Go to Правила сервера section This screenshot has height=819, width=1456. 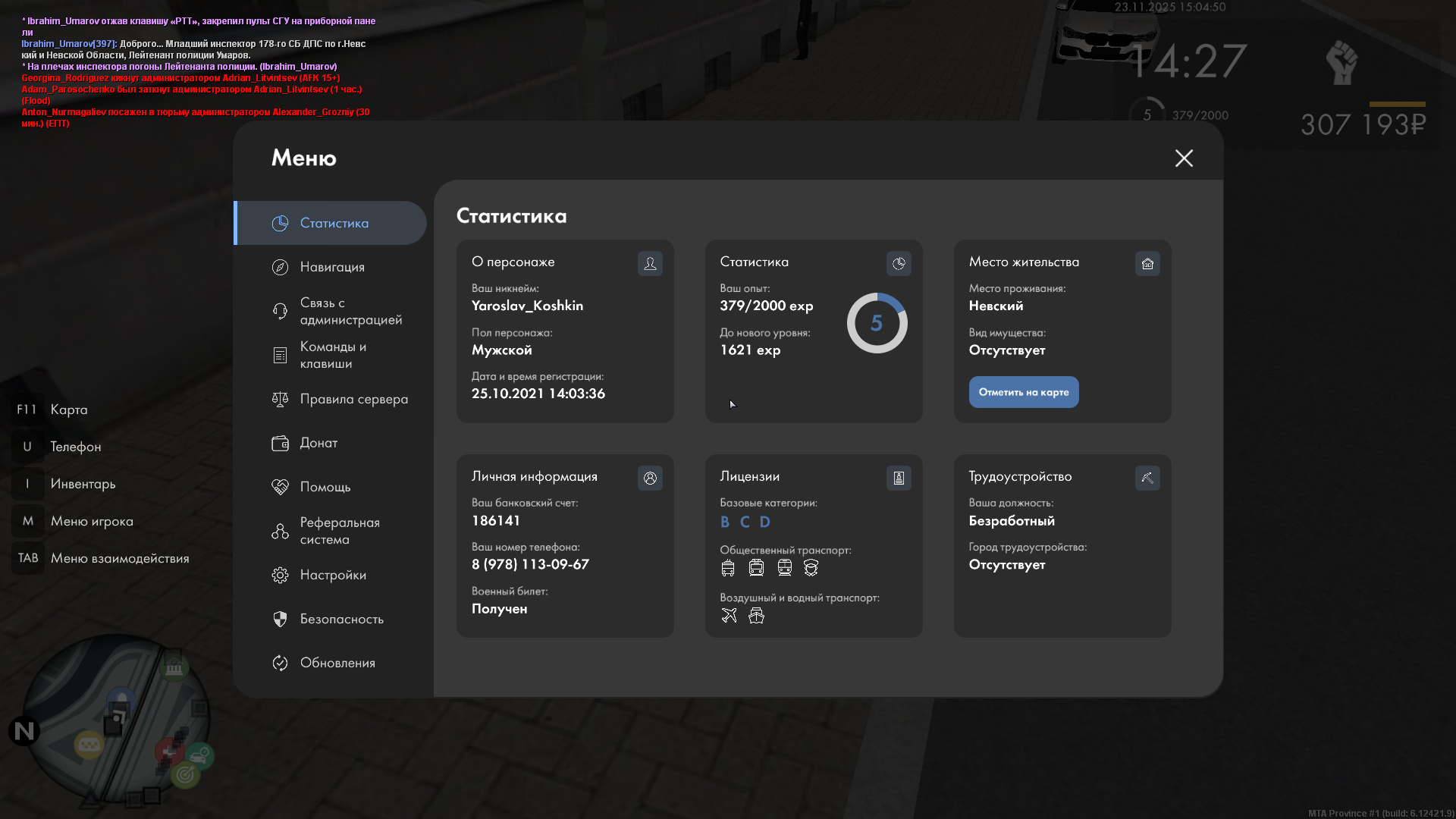coord(353,399)
